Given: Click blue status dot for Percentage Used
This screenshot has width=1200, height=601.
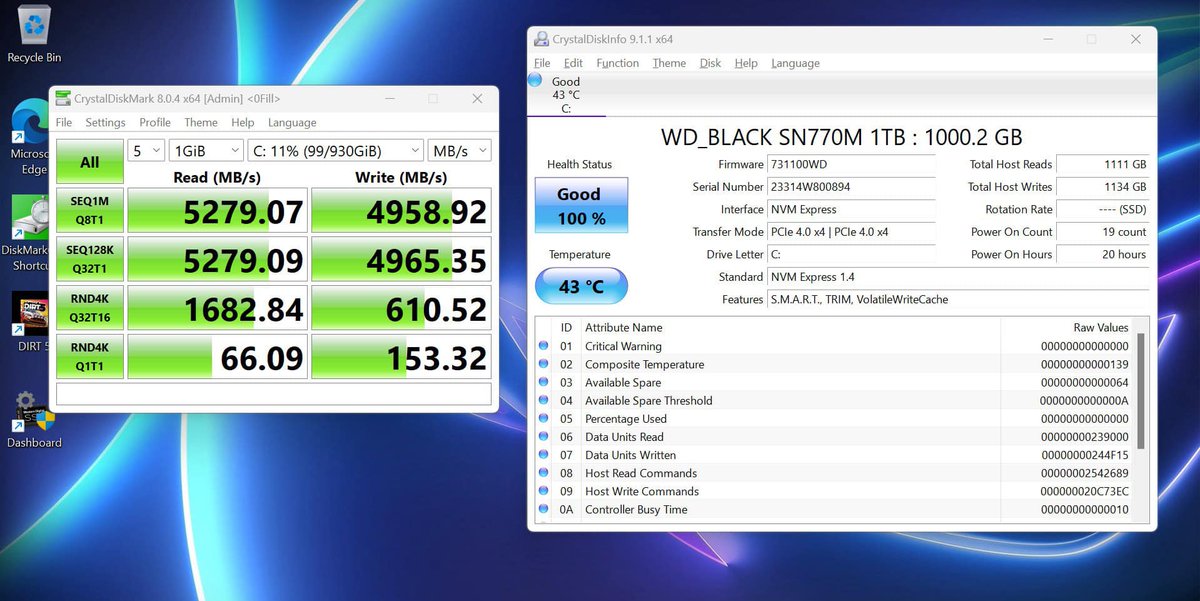Looking at the screenshot, I should click(544, 418).
